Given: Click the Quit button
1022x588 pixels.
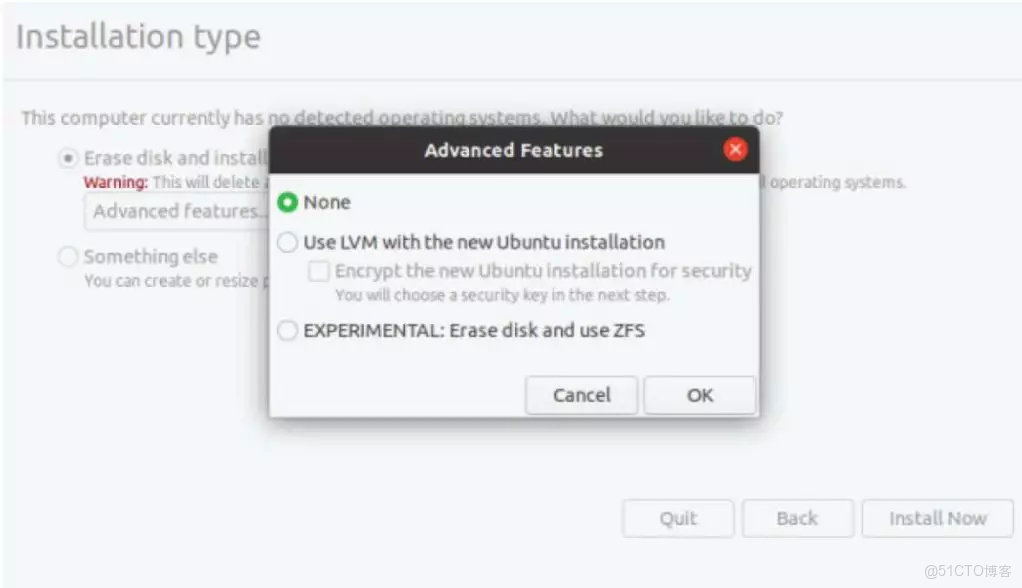Looking at the screenshot, I should pos(678,518).
